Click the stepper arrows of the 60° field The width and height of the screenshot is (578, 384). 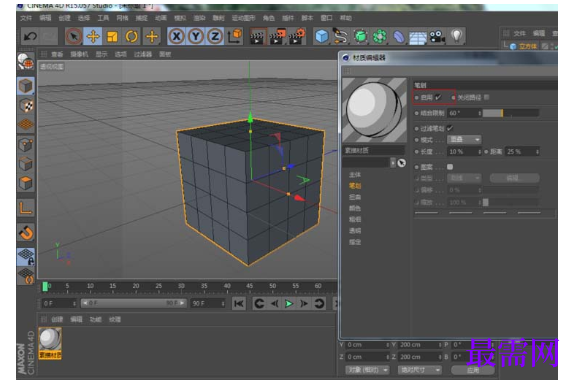480,113
